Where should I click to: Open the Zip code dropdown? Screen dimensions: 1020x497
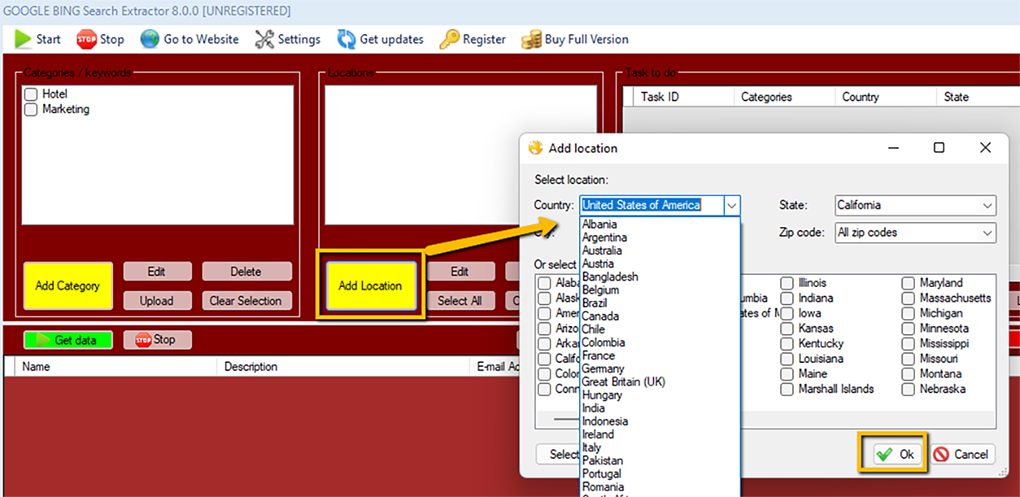(915, 233)
